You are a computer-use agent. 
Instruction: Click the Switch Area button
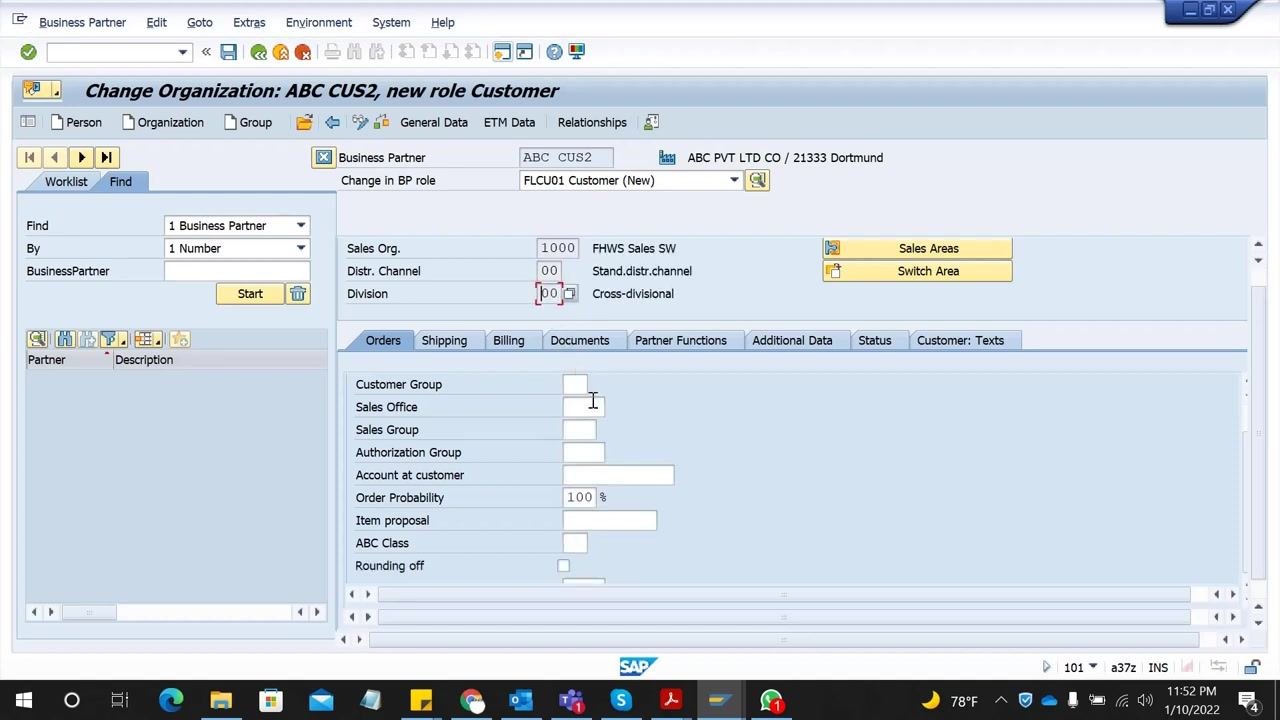[x=917, y=271]
